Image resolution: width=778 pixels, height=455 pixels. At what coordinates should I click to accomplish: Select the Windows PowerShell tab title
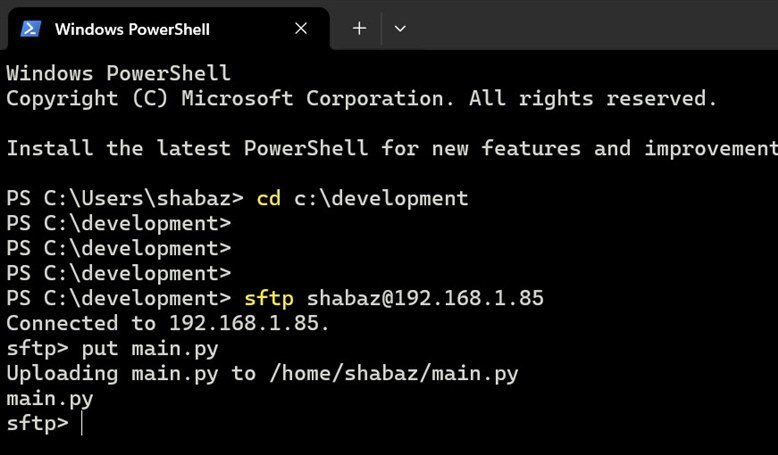coord(132,29)
